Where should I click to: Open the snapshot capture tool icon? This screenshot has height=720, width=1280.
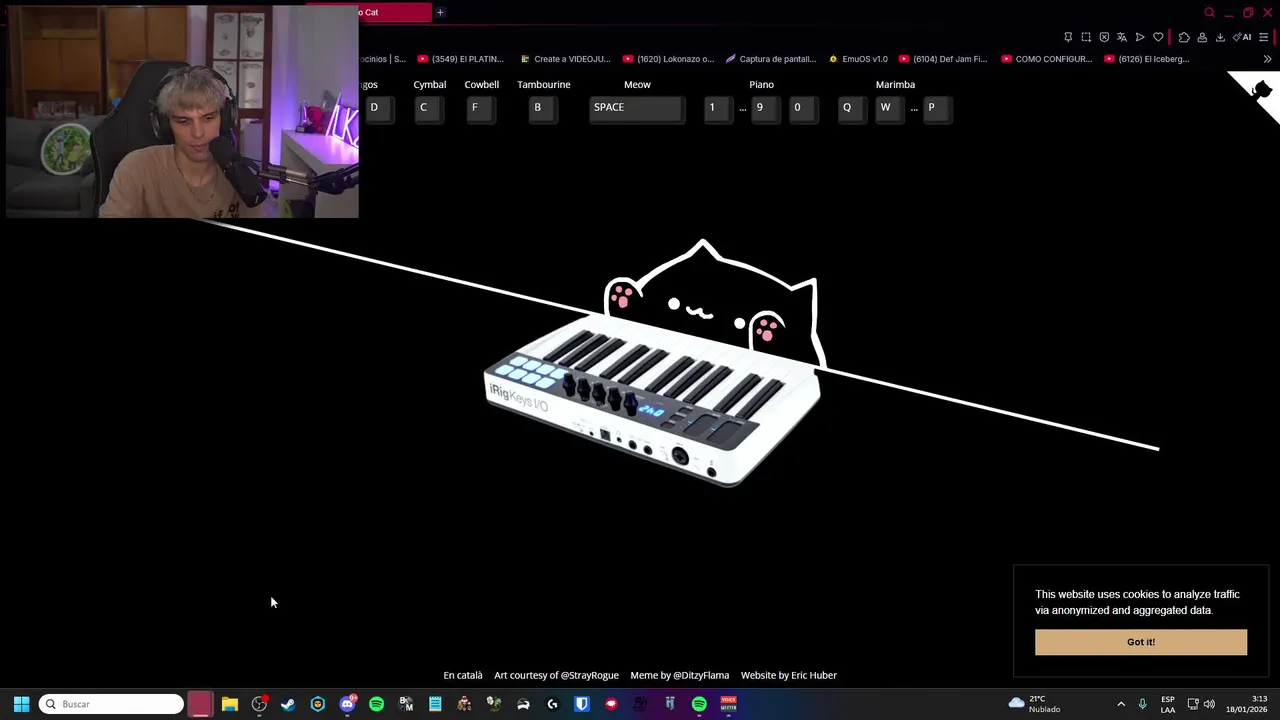pyautogui.click(x=1086, y=37)
